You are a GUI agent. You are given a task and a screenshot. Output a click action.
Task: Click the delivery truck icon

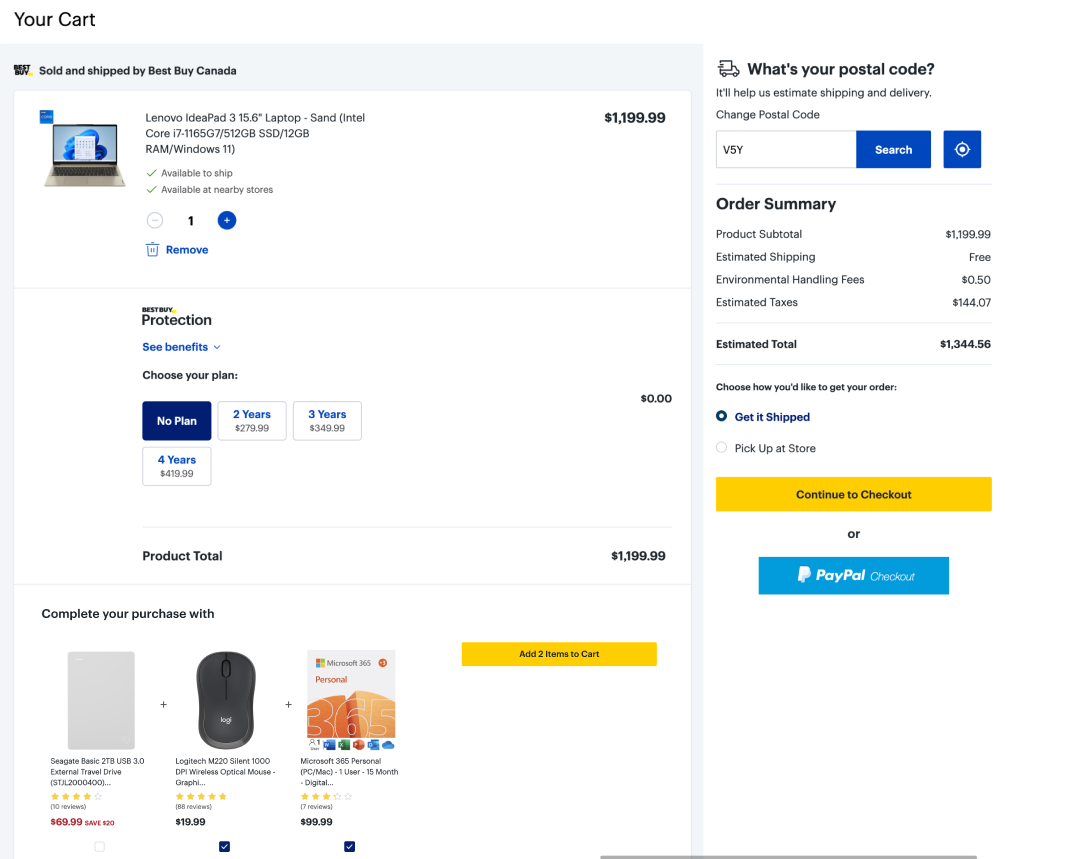point(728,68)
